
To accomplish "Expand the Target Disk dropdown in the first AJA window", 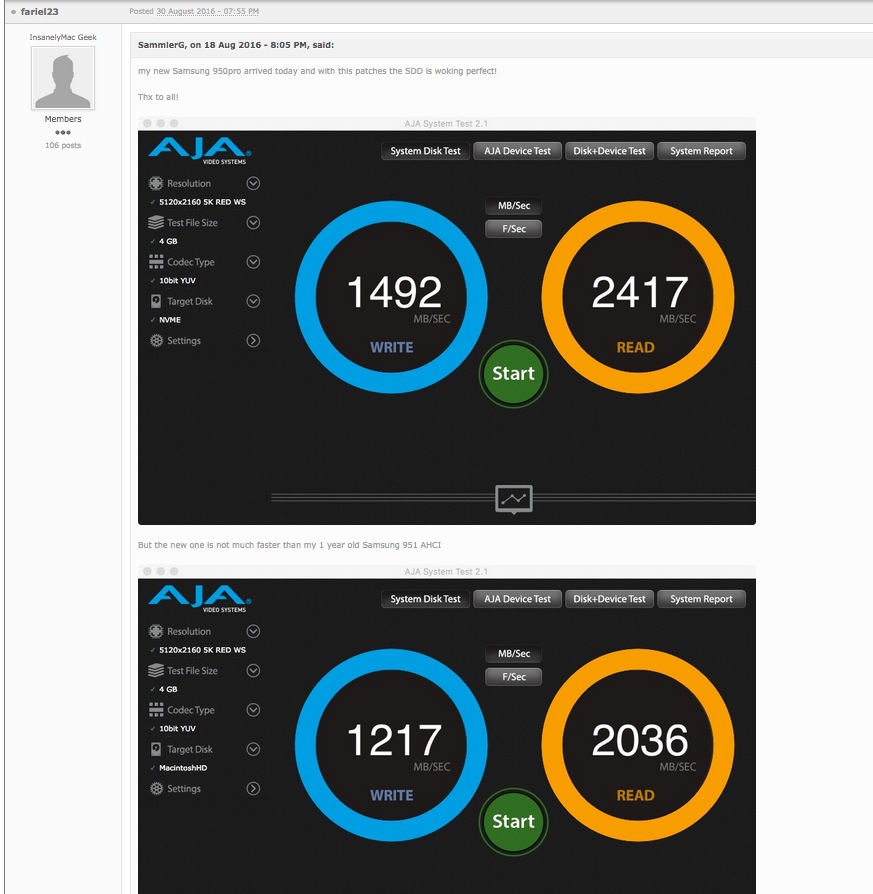I will click(x=253, y=301).
